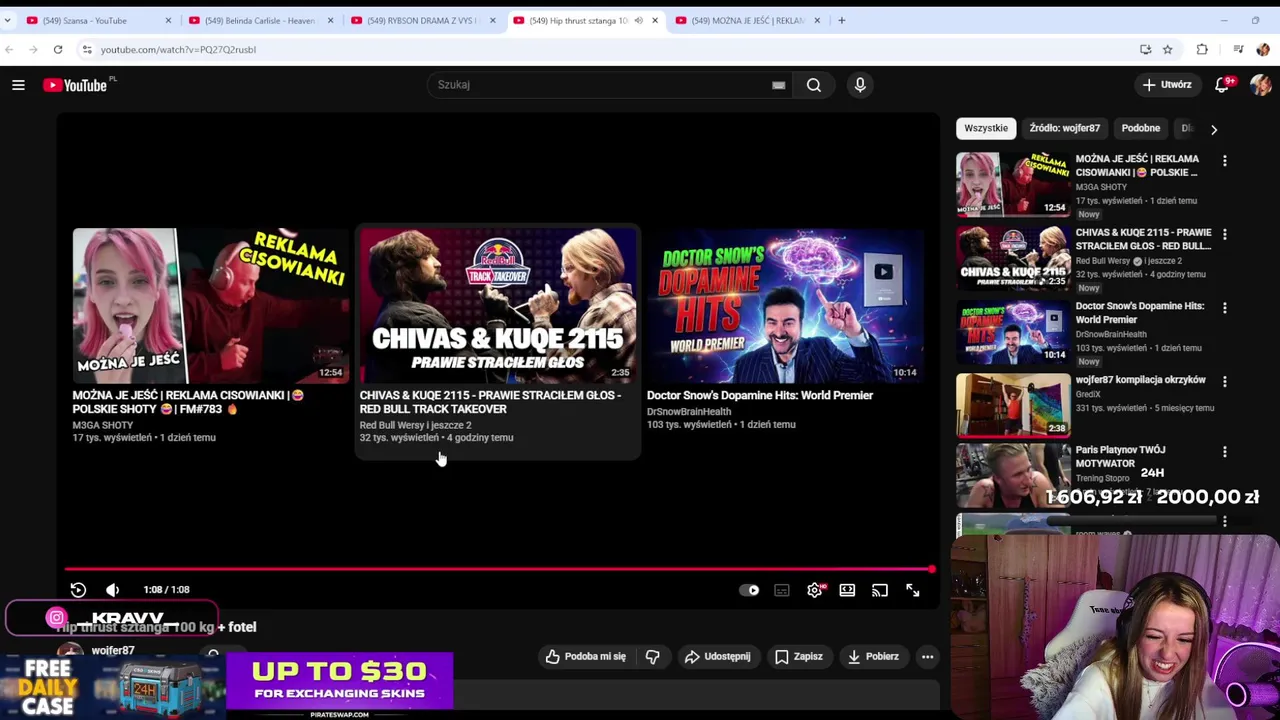Mute the video using the speaker icon

pyautogui.click(x=112, y=590)
